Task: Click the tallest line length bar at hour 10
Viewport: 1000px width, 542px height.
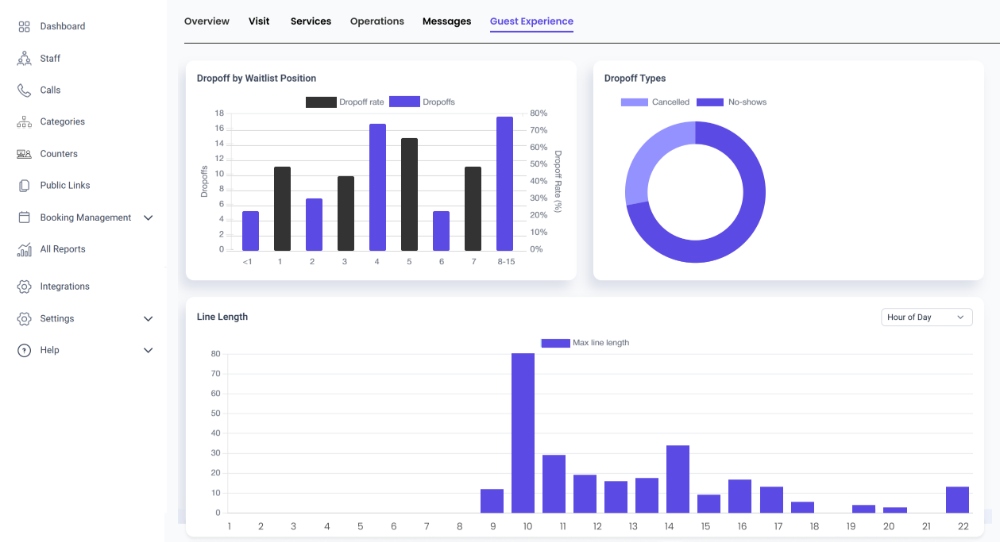Action: [x=523, y=433]
